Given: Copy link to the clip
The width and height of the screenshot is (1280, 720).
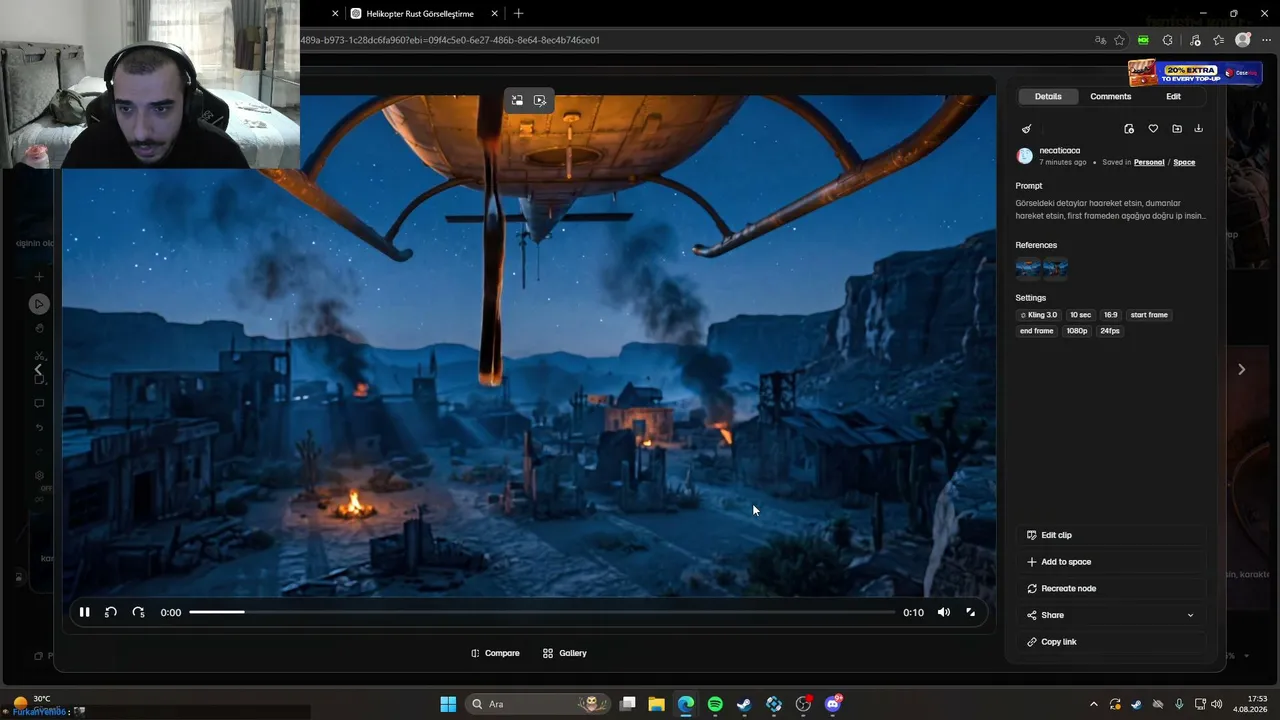Looking at the screenshot, I should point(1110,642).
